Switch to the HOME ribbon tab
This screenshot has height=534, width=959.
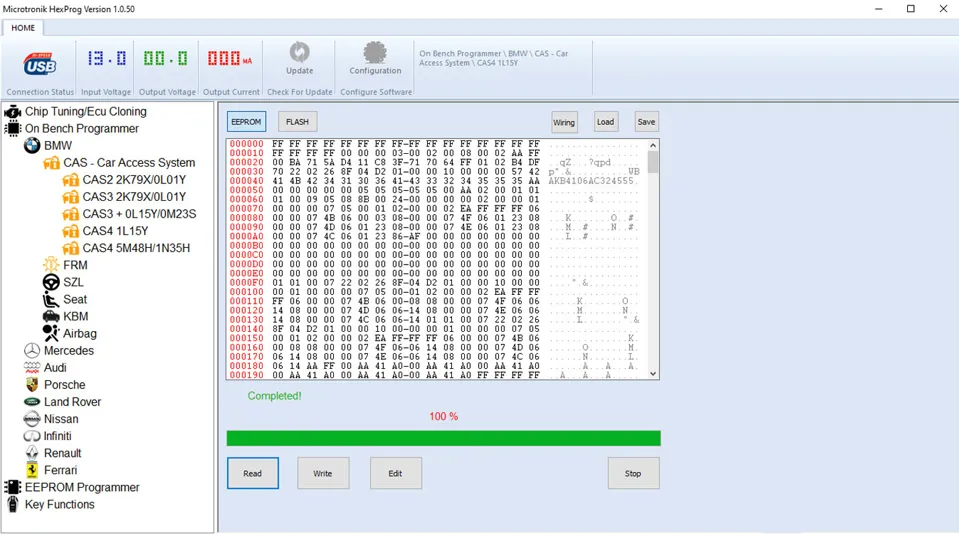pos(23,28)
